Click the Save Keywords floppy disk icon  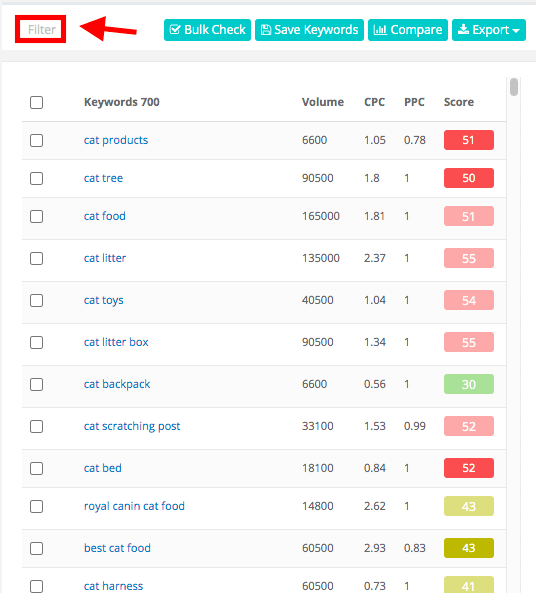(x=266, y=29)
